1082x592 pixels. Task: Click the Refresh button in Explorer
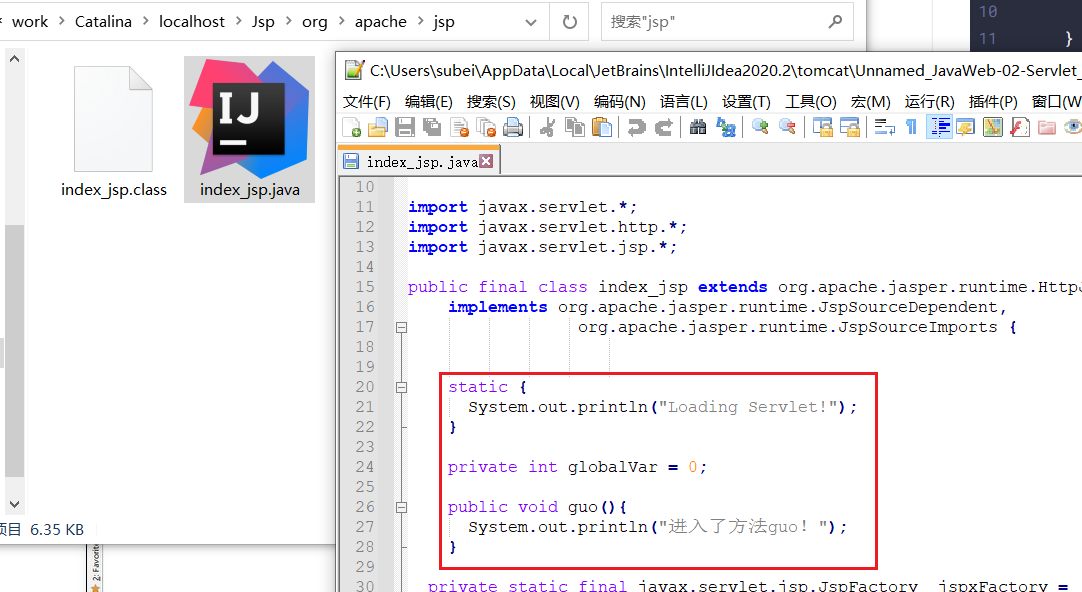coord(570,21)
